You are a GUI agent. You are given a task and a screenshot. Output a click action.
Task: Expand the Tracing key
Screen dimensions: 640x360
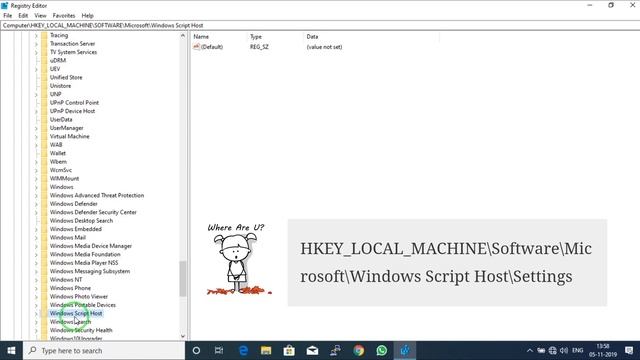coord(36,36)
